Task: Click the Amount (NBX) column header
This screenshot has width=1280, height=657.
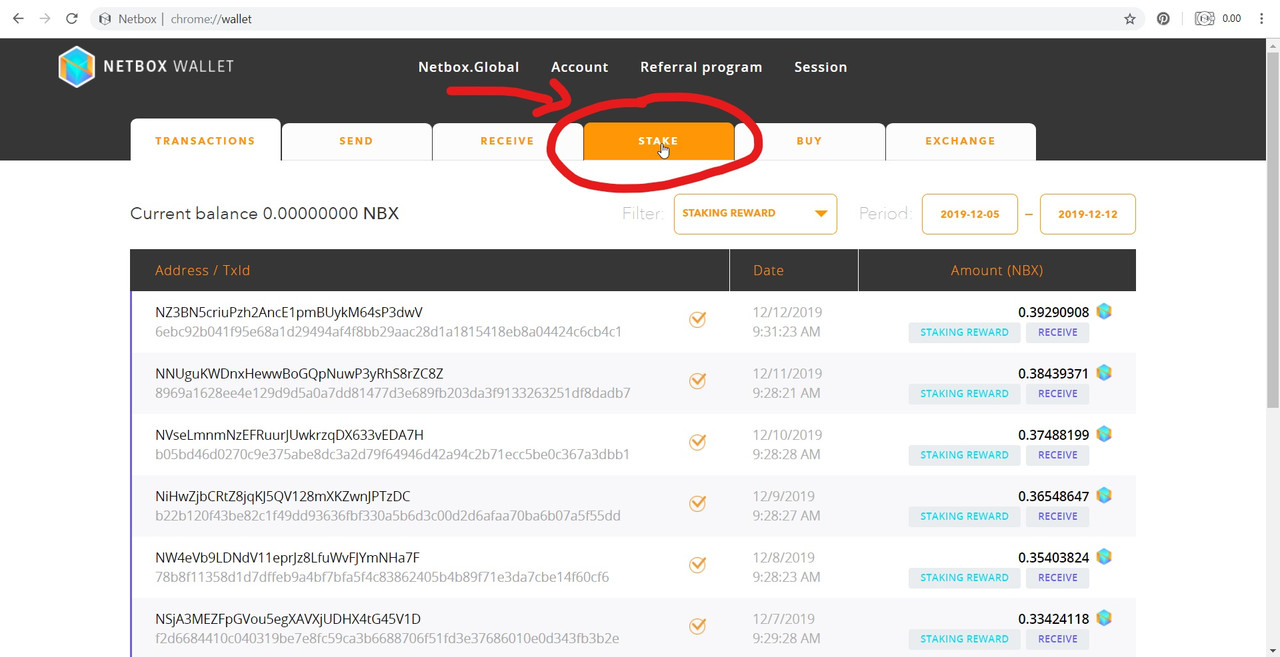Action: click(x=997, y=270)
